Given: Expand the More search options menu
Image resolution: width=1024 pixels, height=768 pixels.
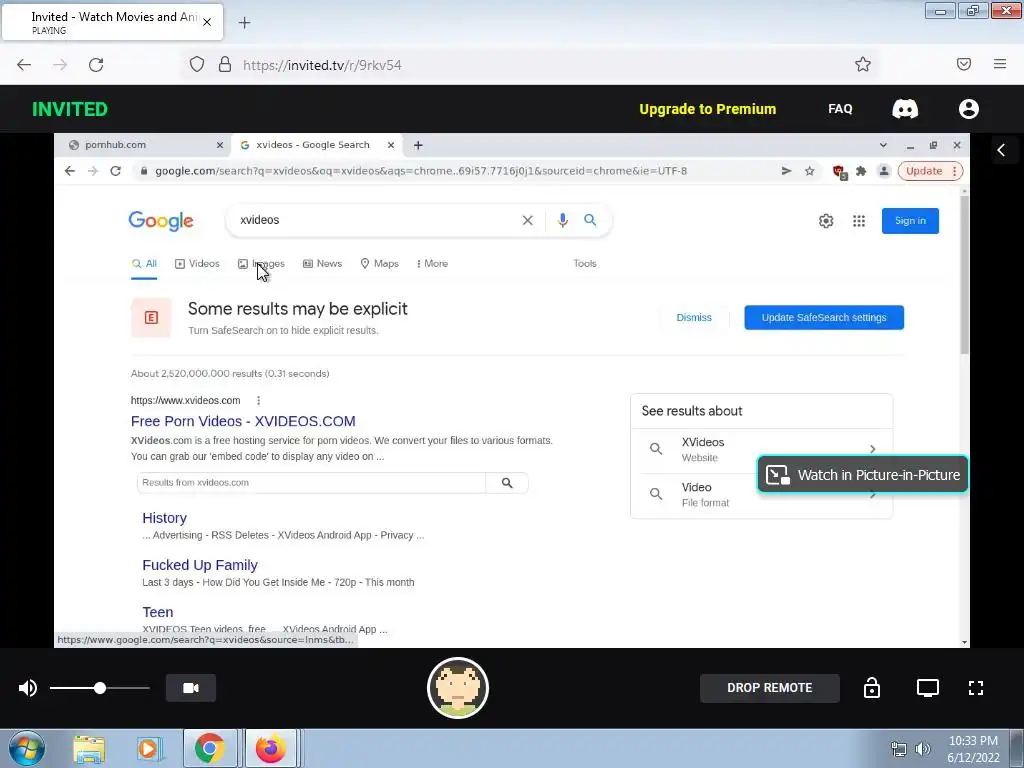Looking at the screenshot, I should (x=432, y=264).
